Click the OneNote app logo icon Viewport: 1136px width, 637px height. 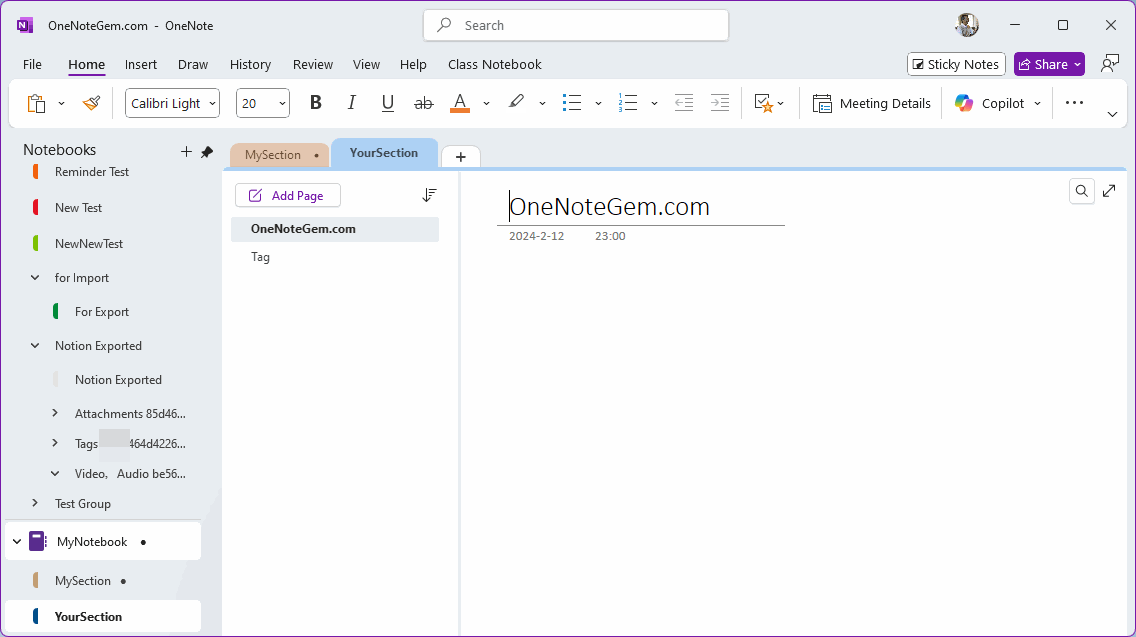click(25, 25)
